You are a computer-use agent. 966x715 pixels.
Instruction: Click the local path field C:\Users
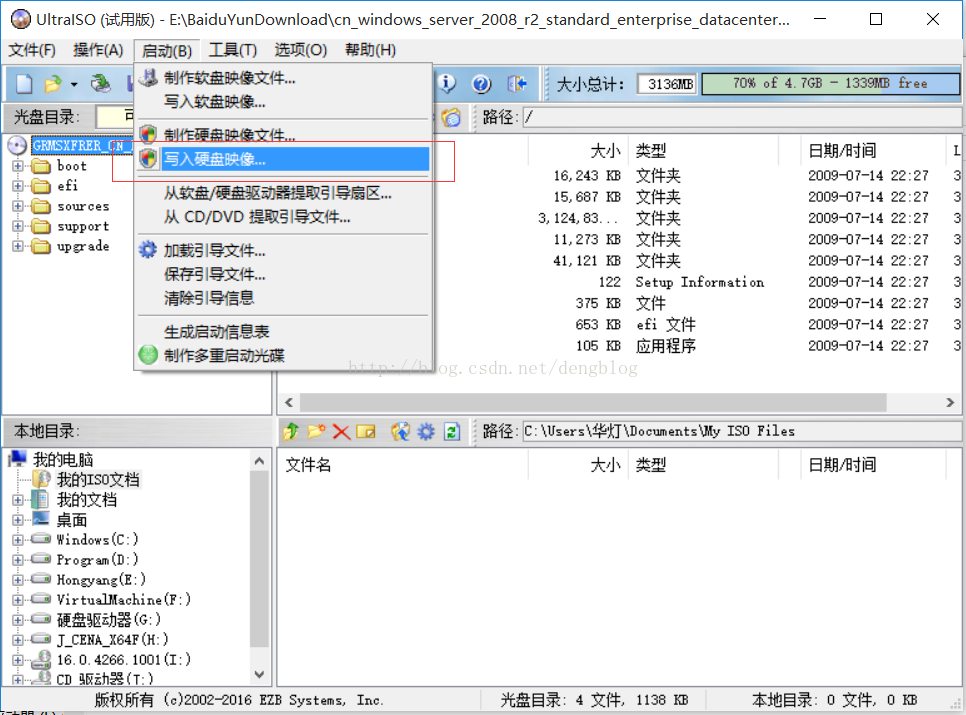(x=741, y=431)
